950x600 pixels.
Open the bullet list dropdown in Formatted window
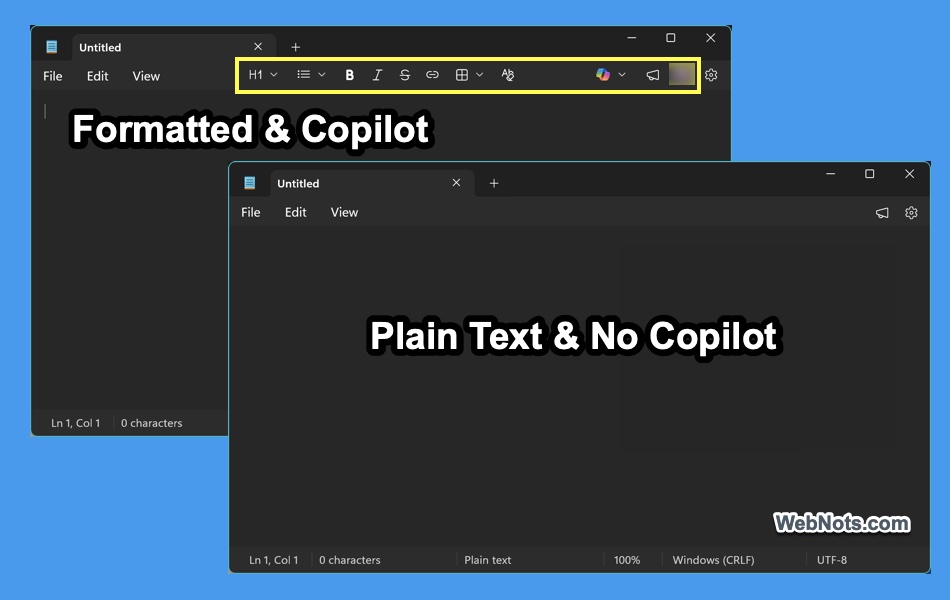coord(311,75)
